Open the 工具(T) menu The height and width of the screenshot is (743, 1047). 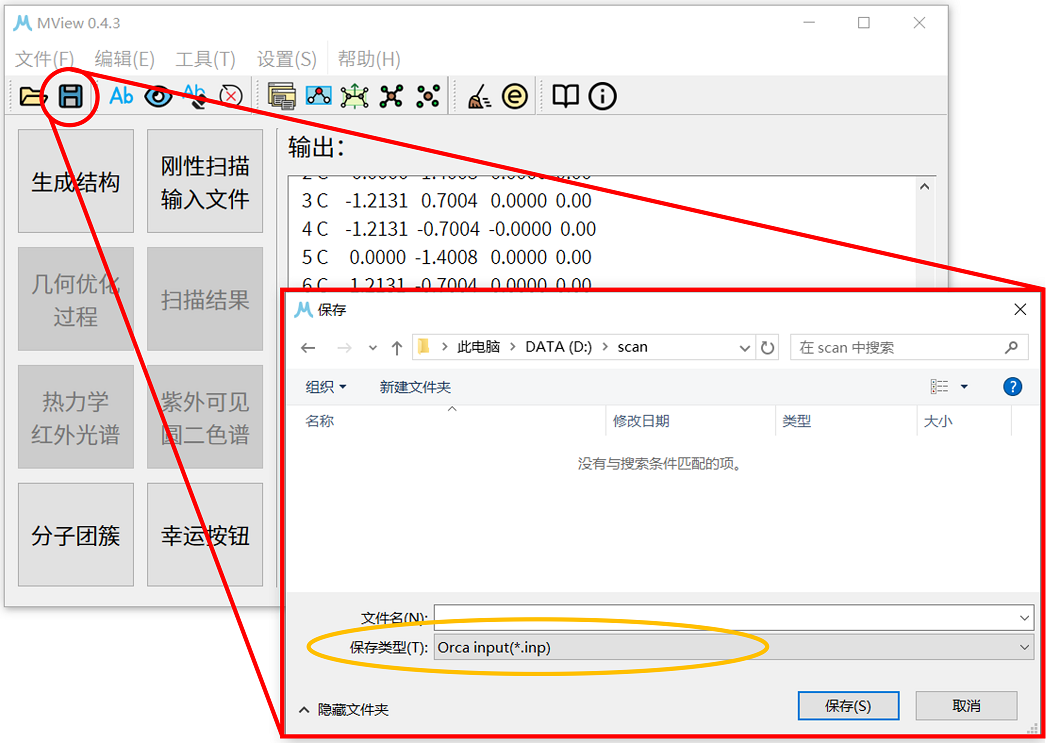pyautogui.click(x=204, y=58)
